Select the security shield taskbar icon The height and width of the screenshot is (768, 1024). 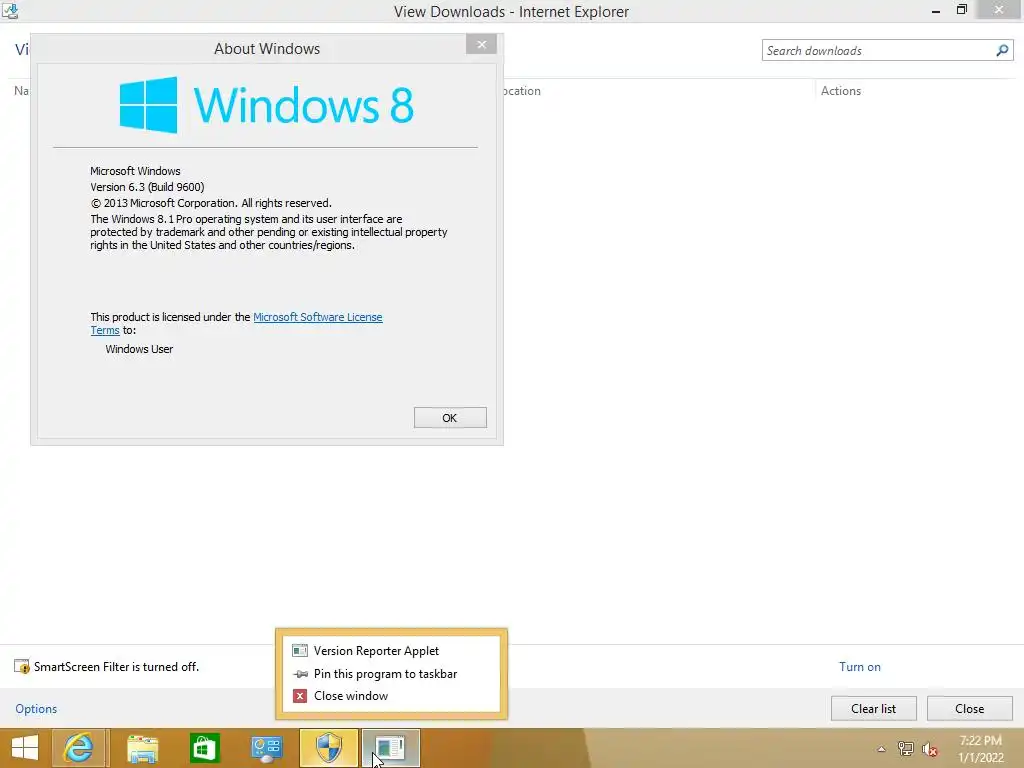pos(329,748)
